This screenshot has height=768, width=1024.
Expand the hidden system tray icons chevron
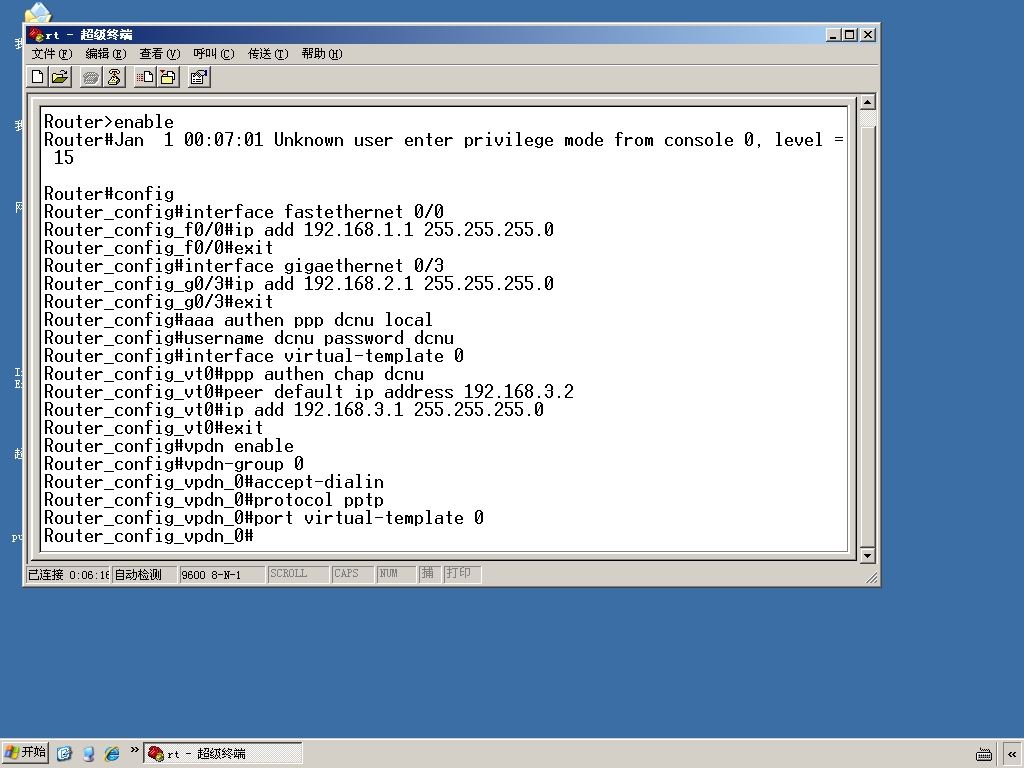[1012, 754]
